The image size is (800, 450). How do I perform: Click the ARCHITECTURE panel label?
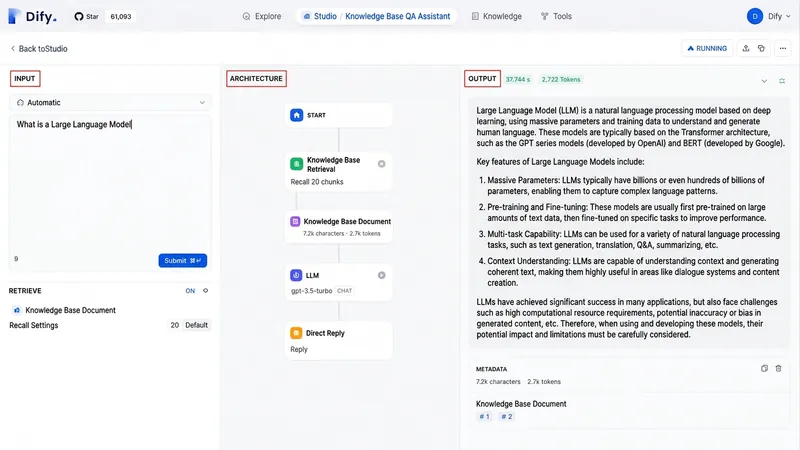coord(256,79)
